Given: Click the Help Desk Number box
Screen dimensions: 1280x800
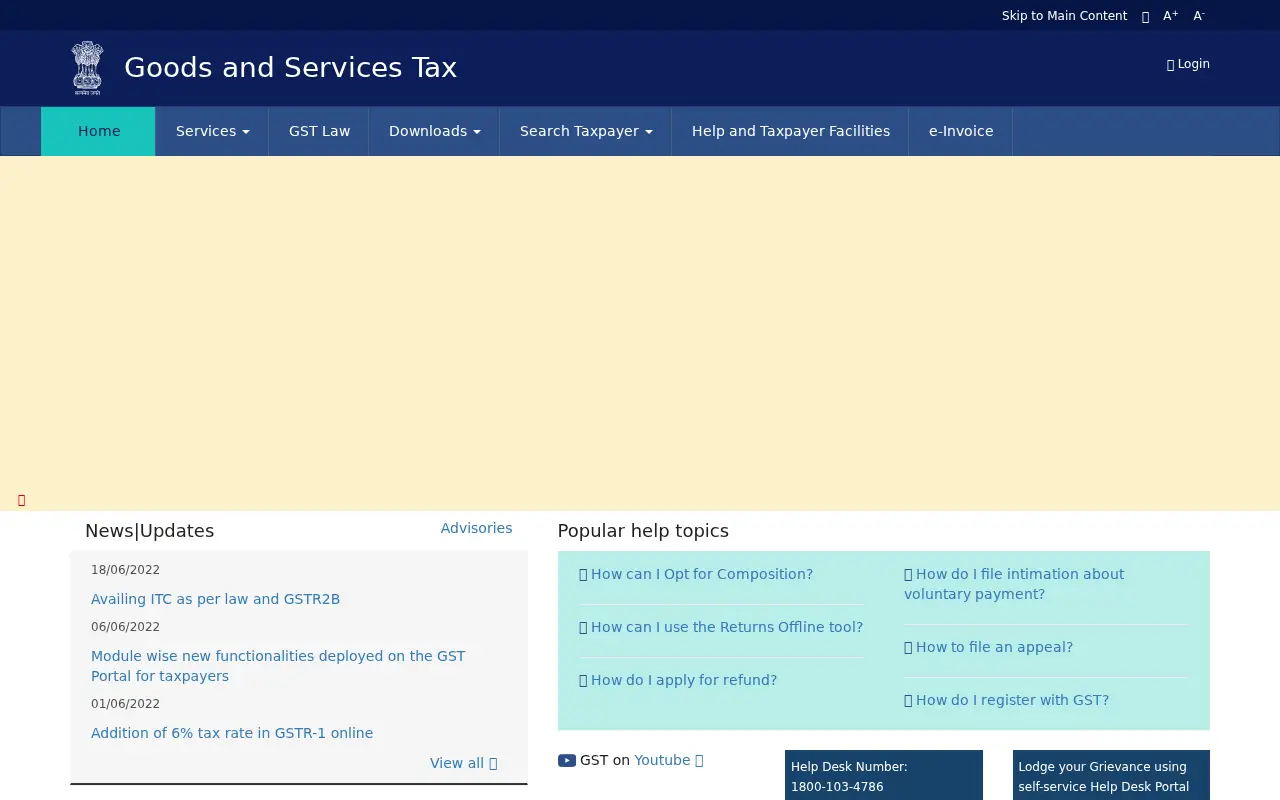Looking at the screenshot, I should click(884, 775).
